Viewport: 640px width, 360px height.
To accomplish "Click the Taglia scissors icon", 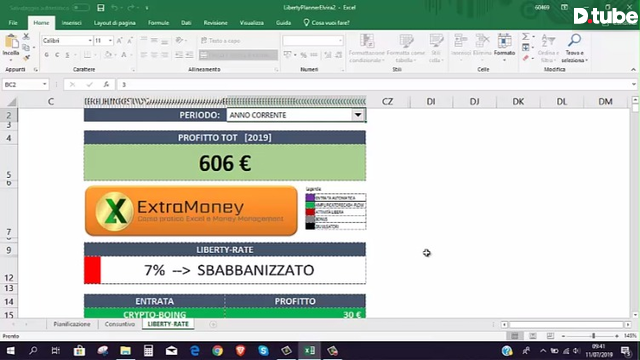I will [26, 36].
